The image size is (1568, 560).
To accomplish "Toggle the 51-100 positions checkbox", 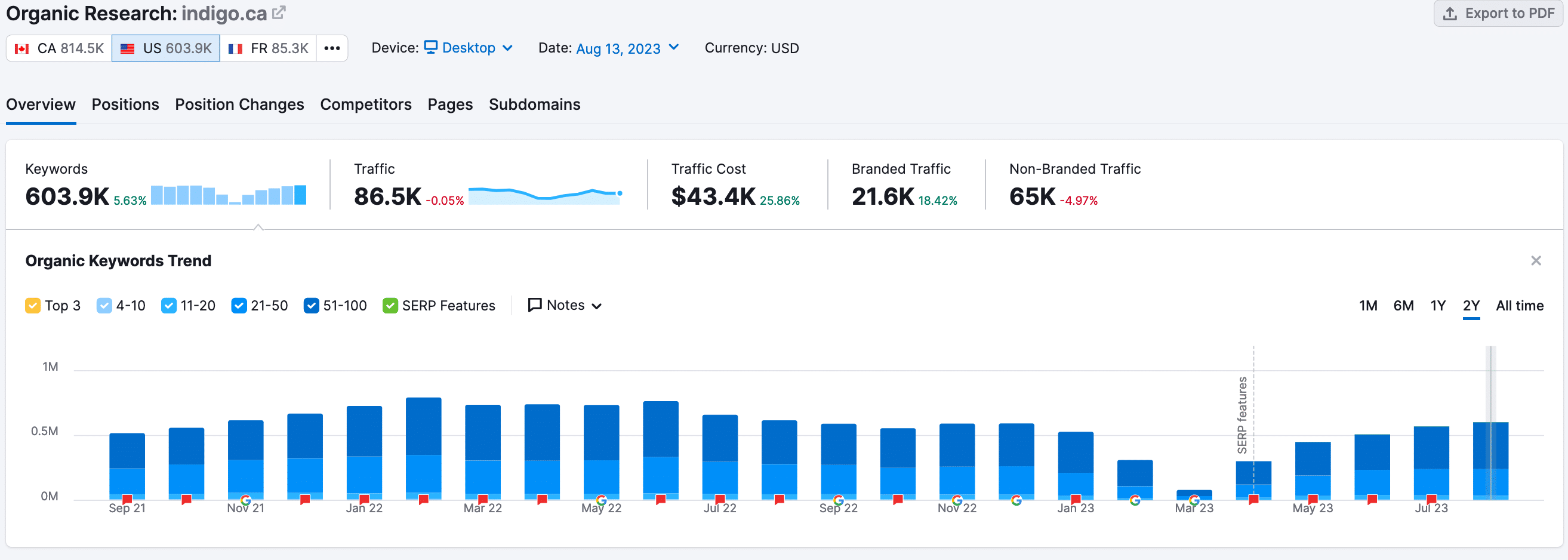I will click(x=311, y=305).
